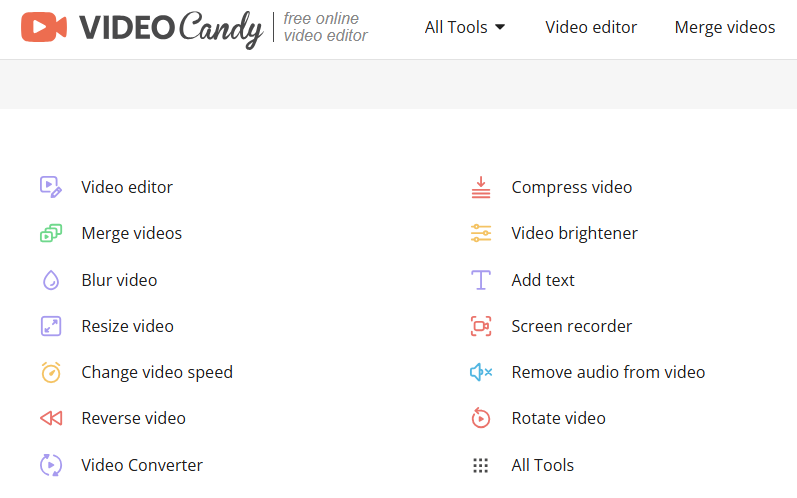This screenshot has height=498, width=797.
Task: Open the Compress video link
Action: pos(572,188)
